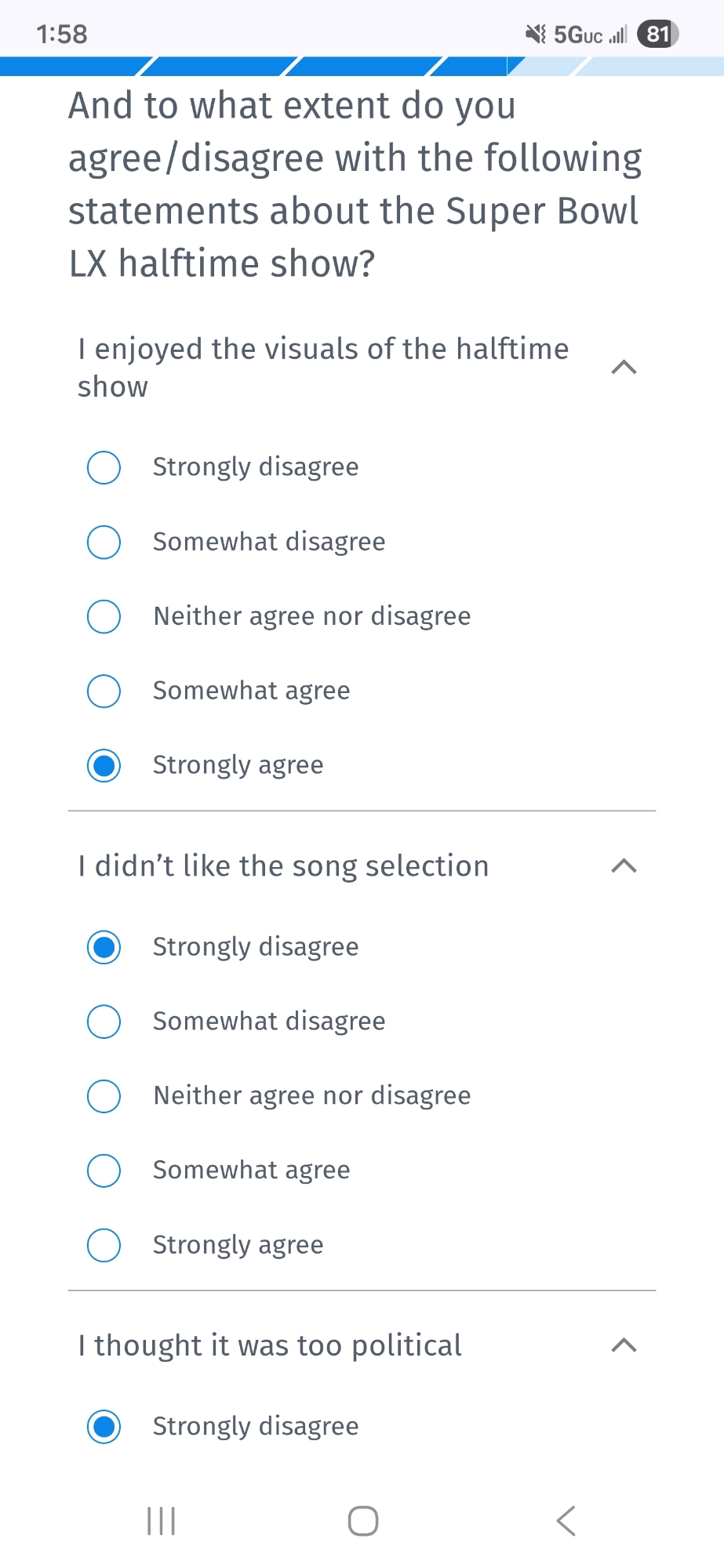Collapse the visuals statement section chevron
This screenshot has width=724, height=1568.
coord(624,367)
